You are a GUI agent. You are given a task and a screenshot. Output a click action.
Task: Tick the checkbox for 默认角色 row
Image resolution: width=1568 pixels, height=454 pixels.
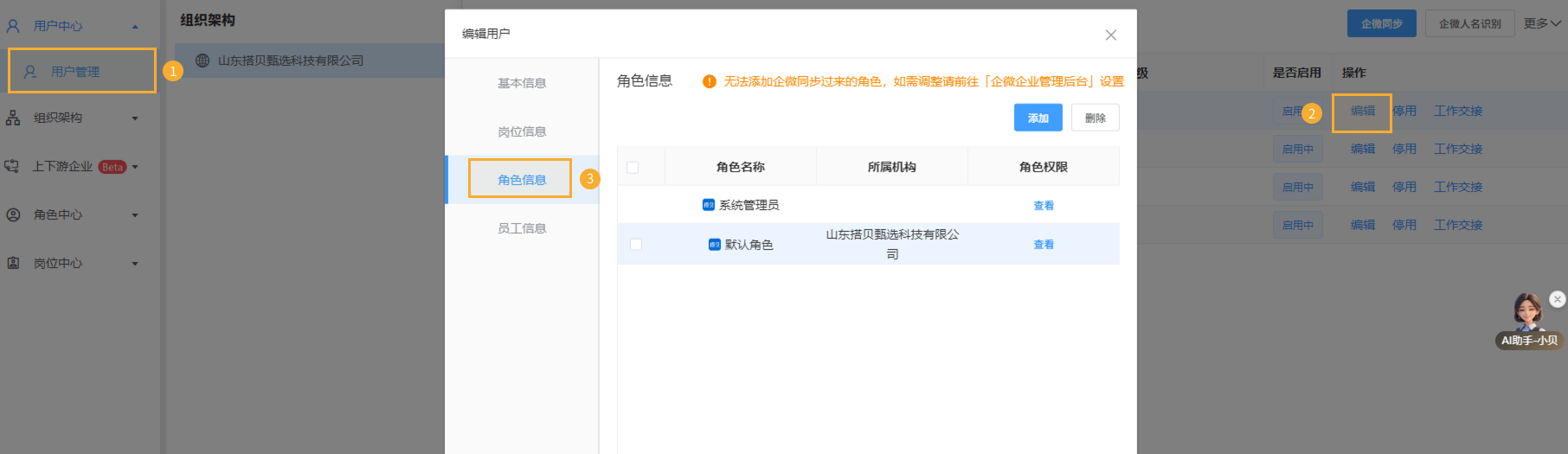(636, 245)
